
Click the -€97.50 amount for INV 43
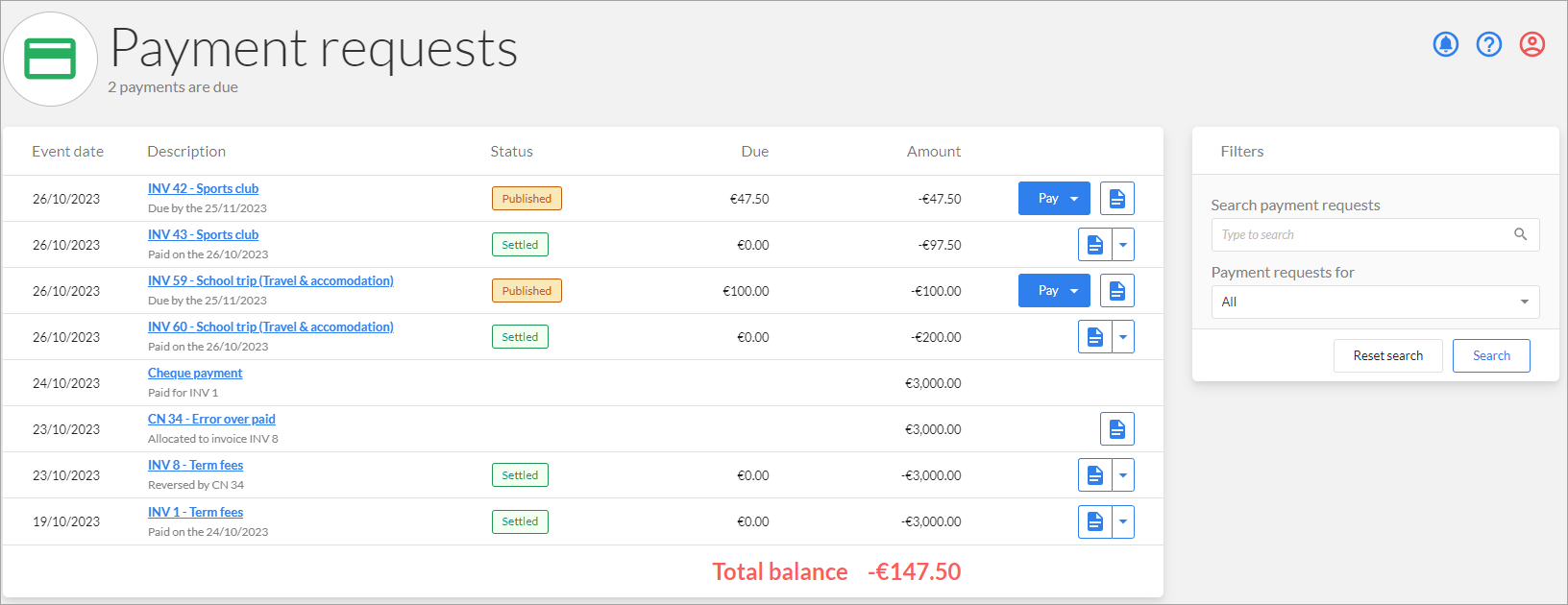[940, 245]
